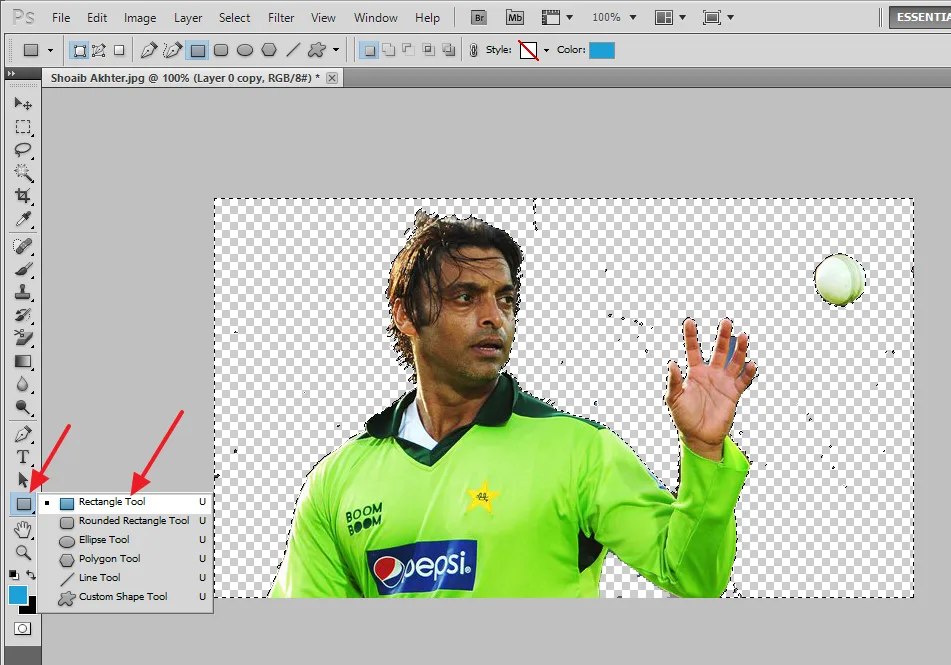Choose Custom Shape in options bar
The width and height of the screenshot is (951, 665).
point(317,50)
